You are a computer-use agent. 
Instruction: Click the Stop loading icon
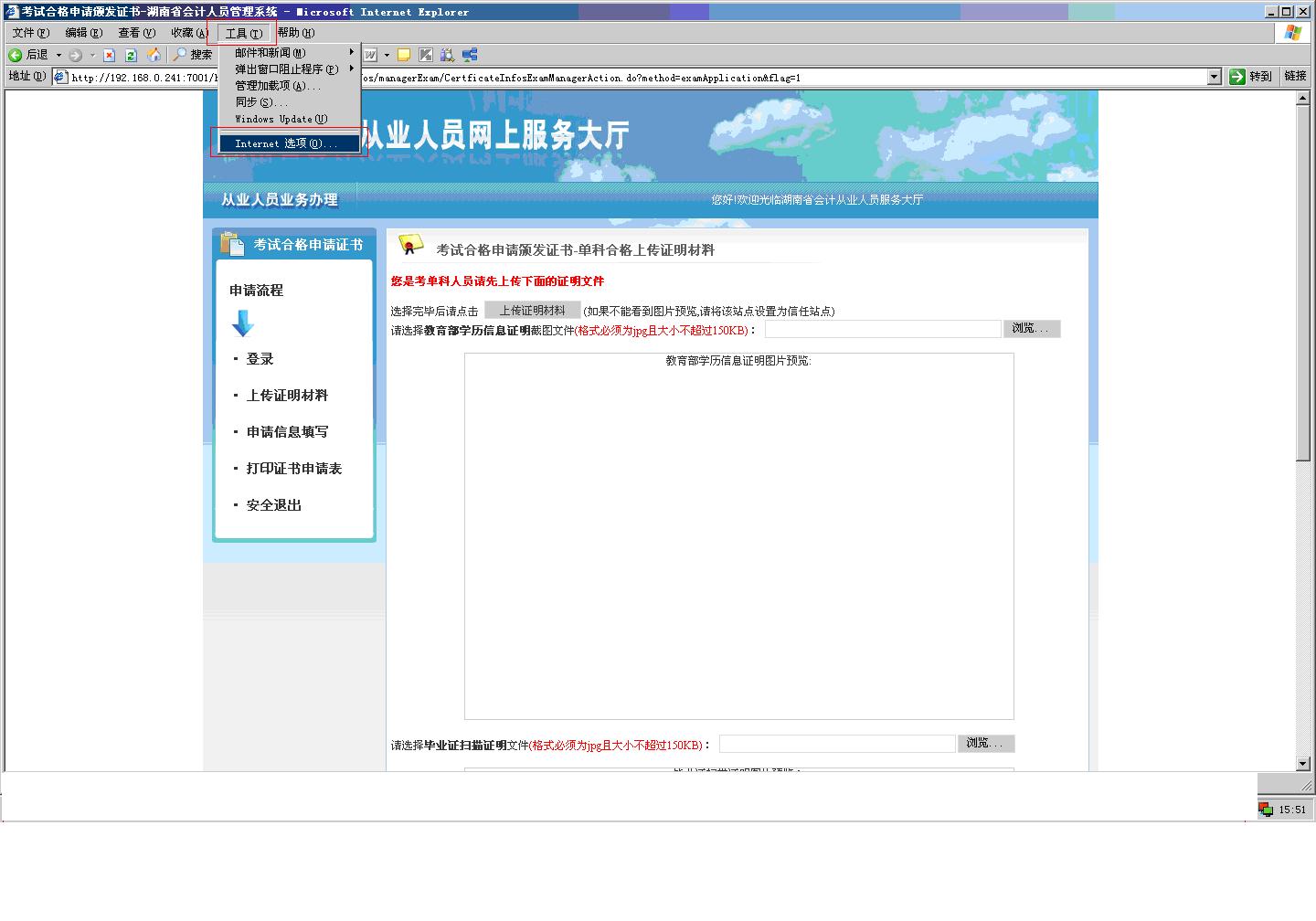(x=109, y=55)
